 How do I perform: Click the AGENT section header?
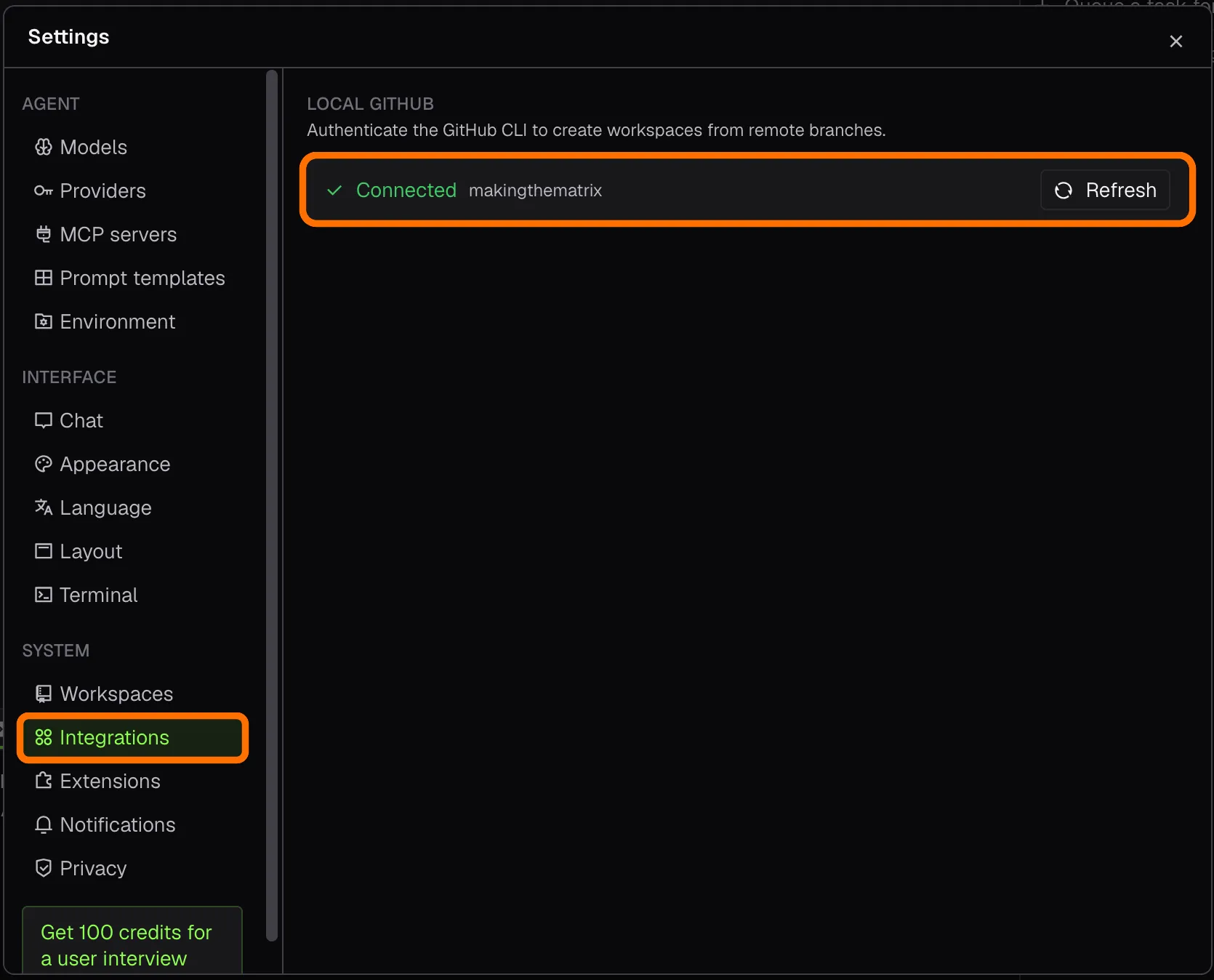[51, 104]
